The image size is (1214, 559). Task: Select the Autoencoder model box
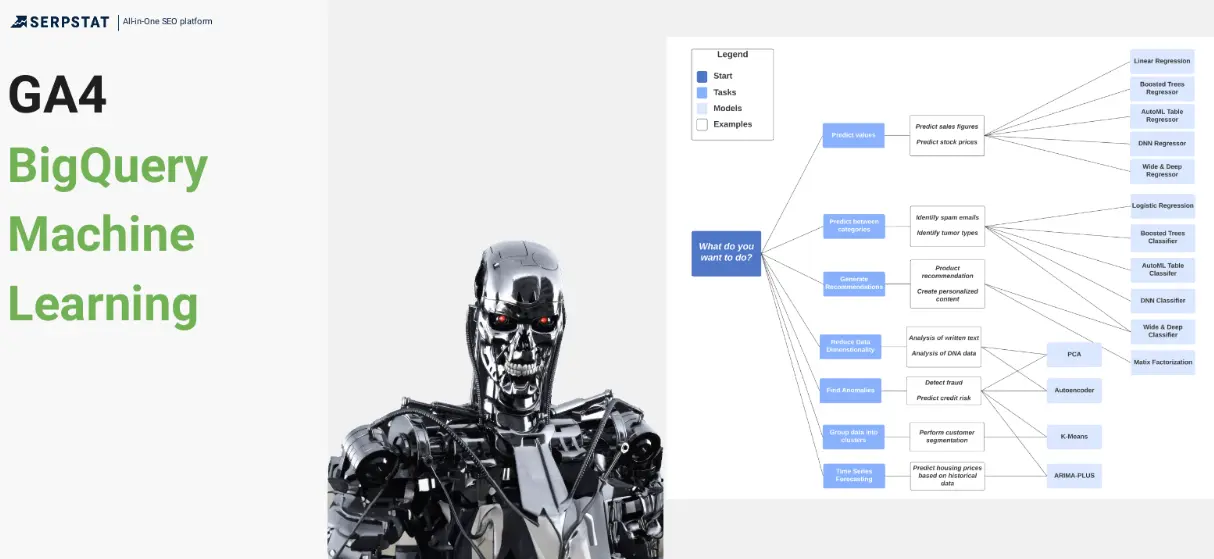(1074, 390)
